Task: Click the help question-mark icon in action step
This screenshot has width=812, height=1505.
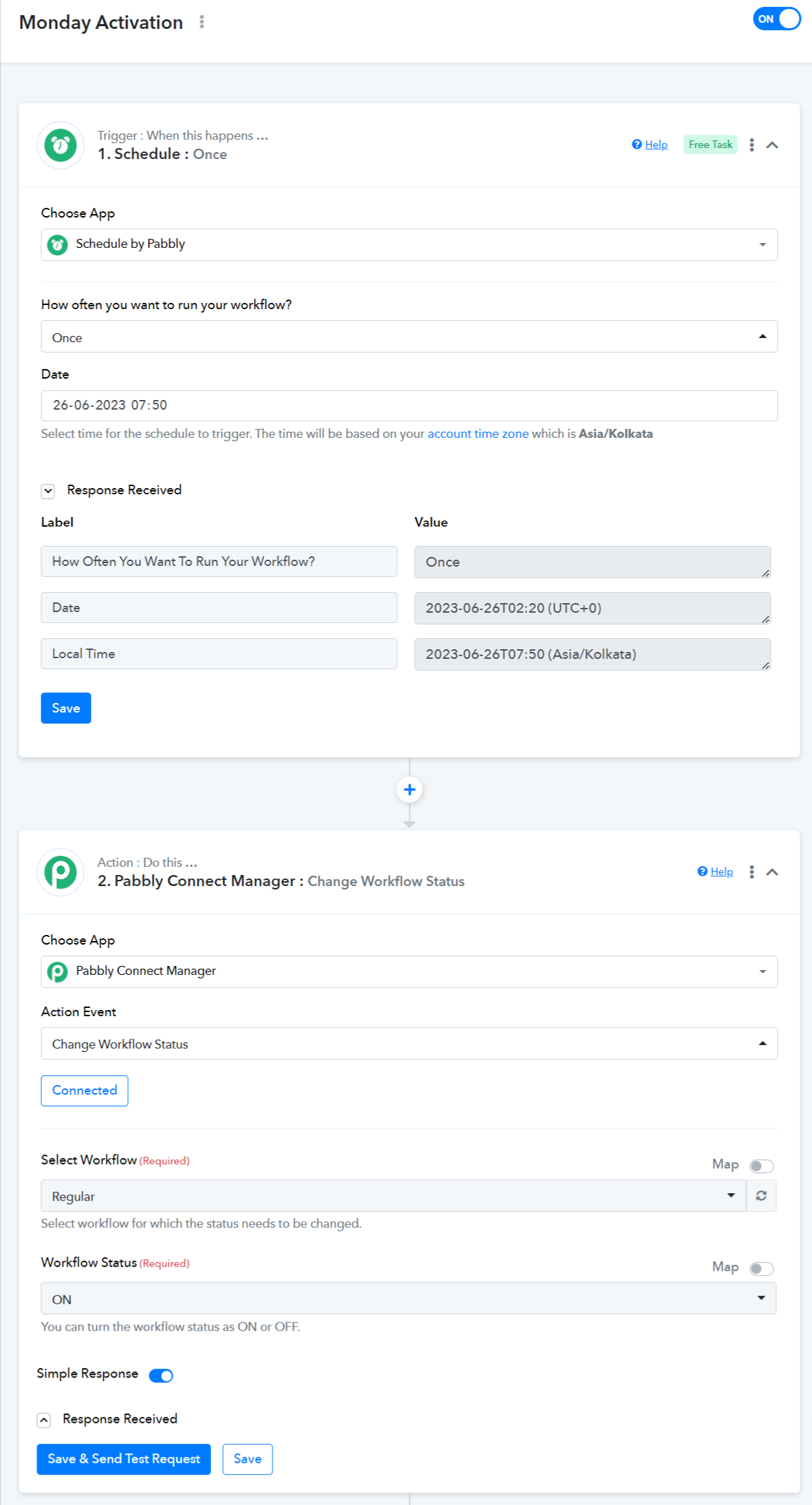Action: point(703,872)
